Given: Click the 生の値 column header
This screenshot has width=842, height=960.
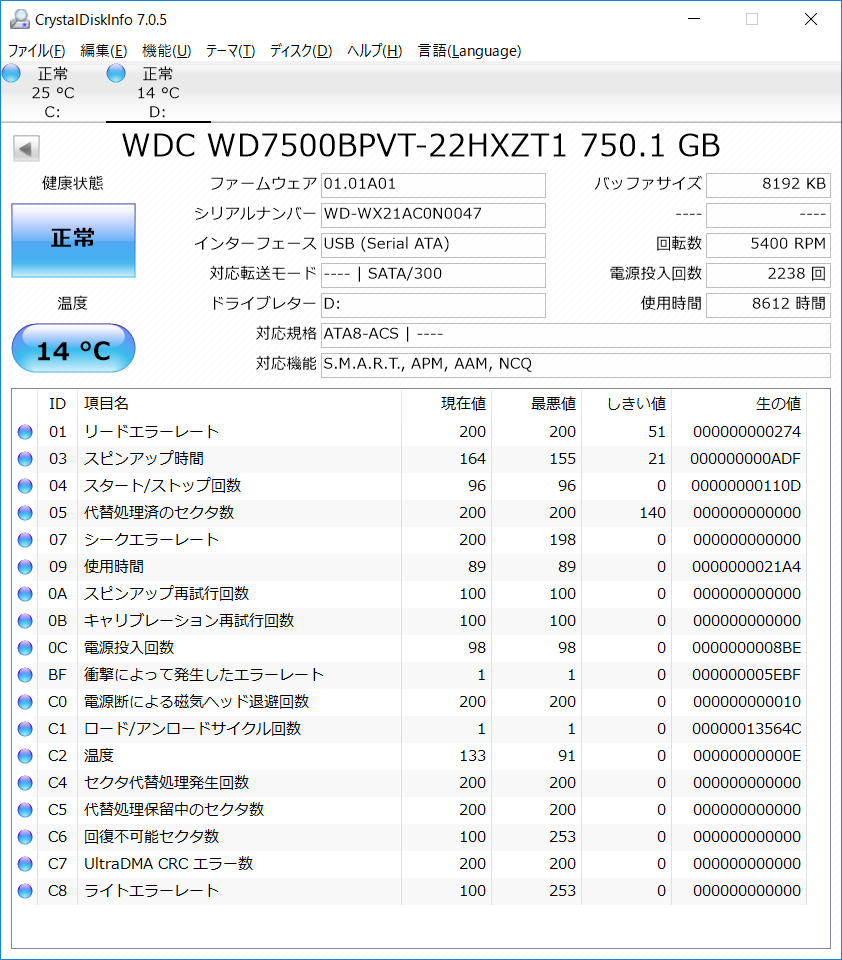Looking at the screenshot, I should [x=739, y=404].
